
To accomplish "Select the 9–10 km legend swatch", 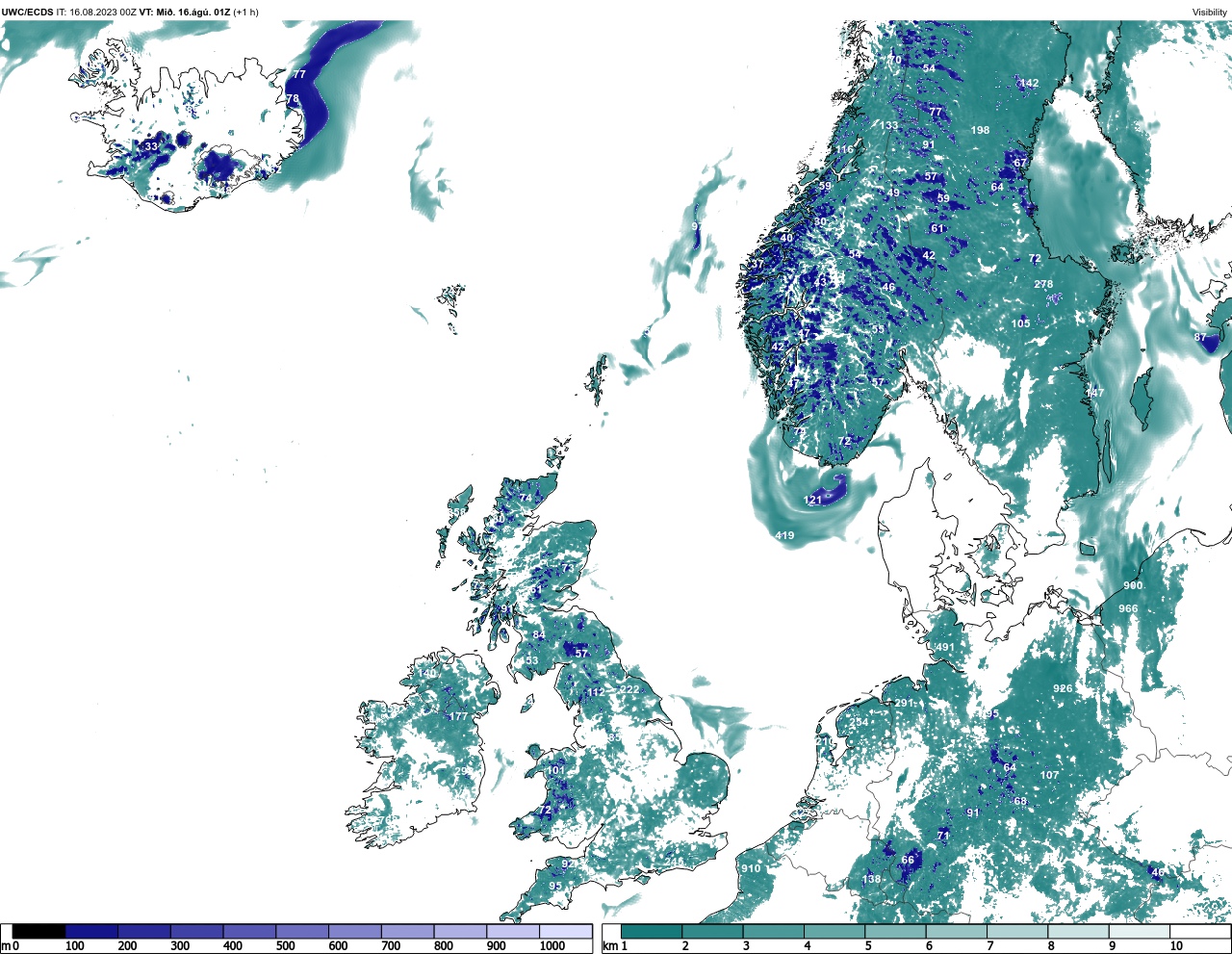I will pos(1139,931).
